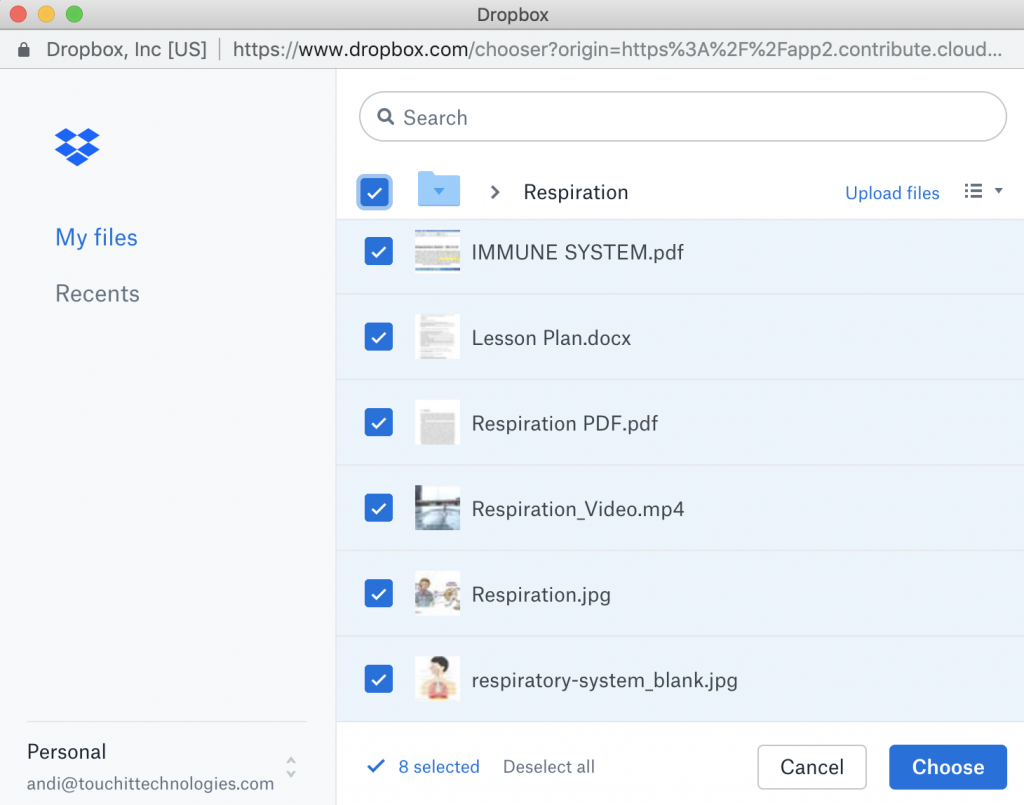
Task: Click the Respiration breadcrumb label
Action: pyautogui.click(x=576, y=192)
